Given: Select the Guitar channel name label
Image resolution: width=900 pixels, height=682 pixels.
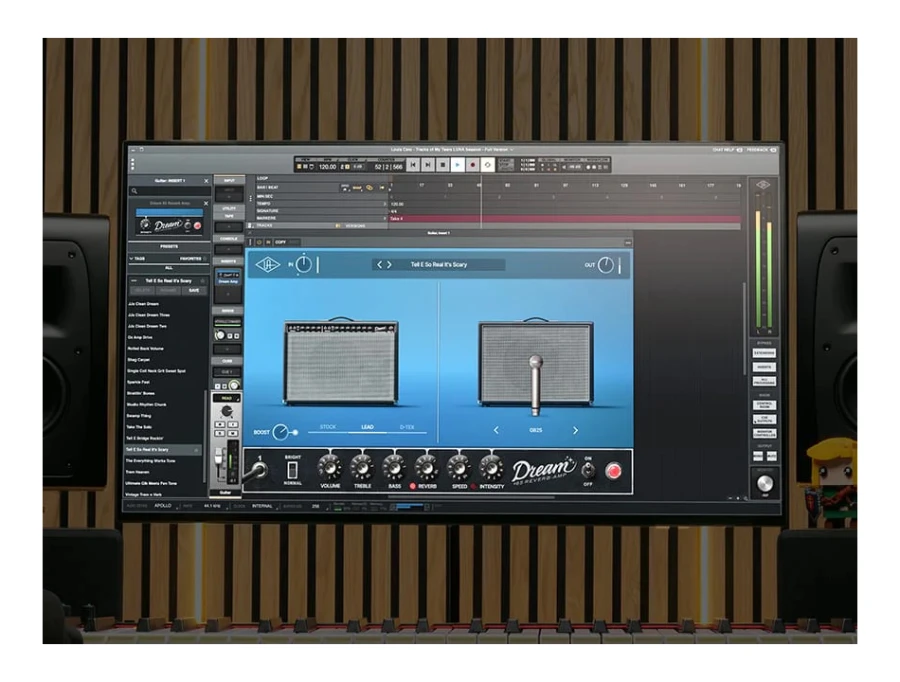Looking at the screenshot, I should point(226,493).
